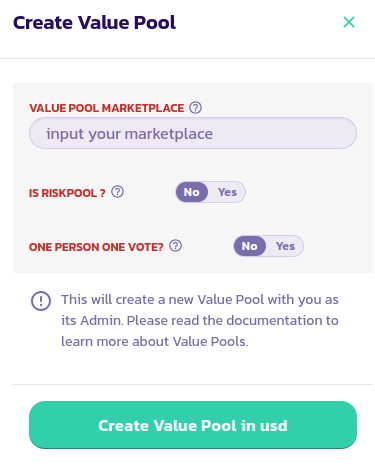Click Create Value Pool in usd button
Viewport: 375px width, 471px height.
point(193,425)
